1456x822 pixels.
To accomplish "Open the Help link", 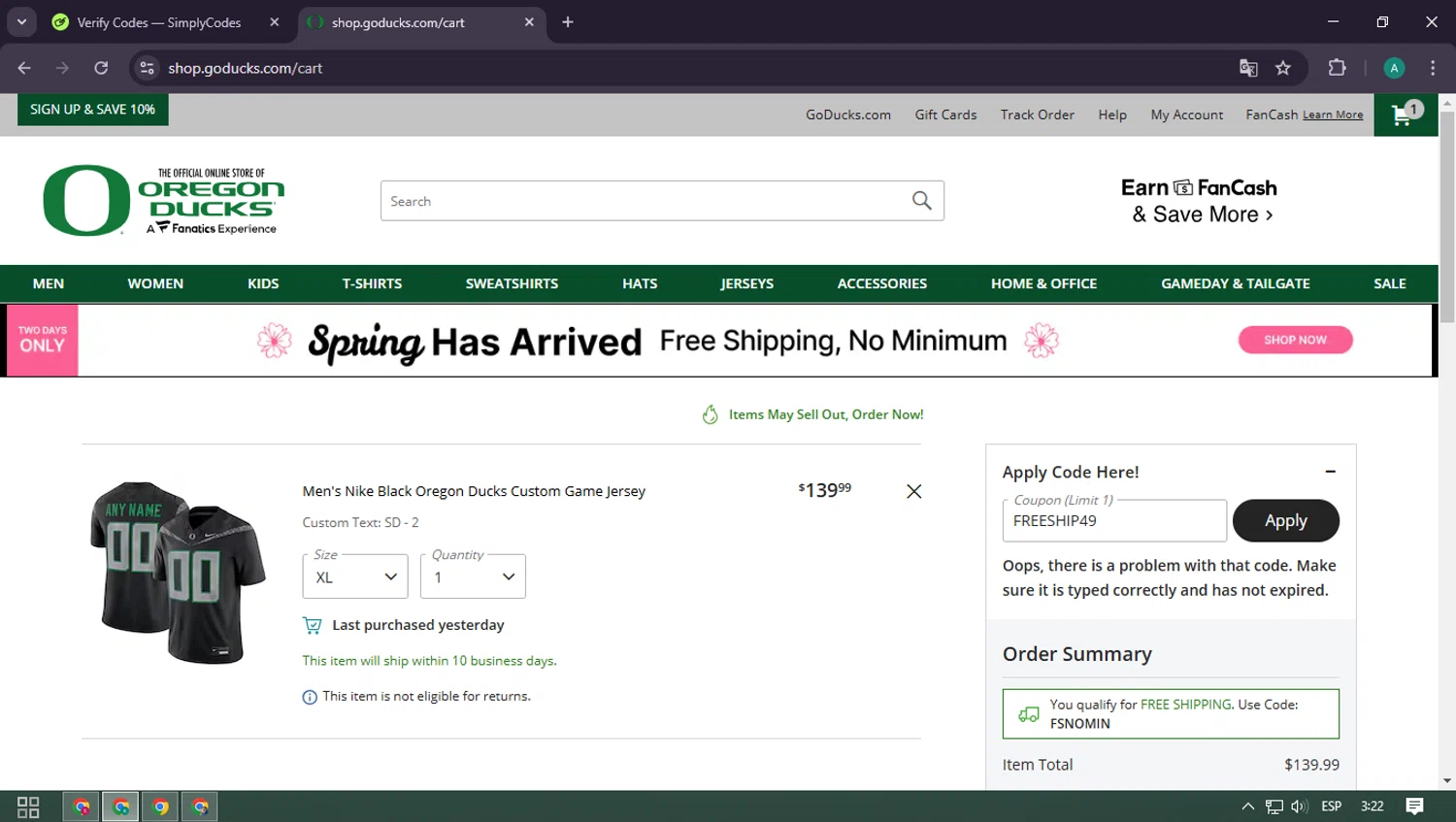I will click(x=1112, y=115).
